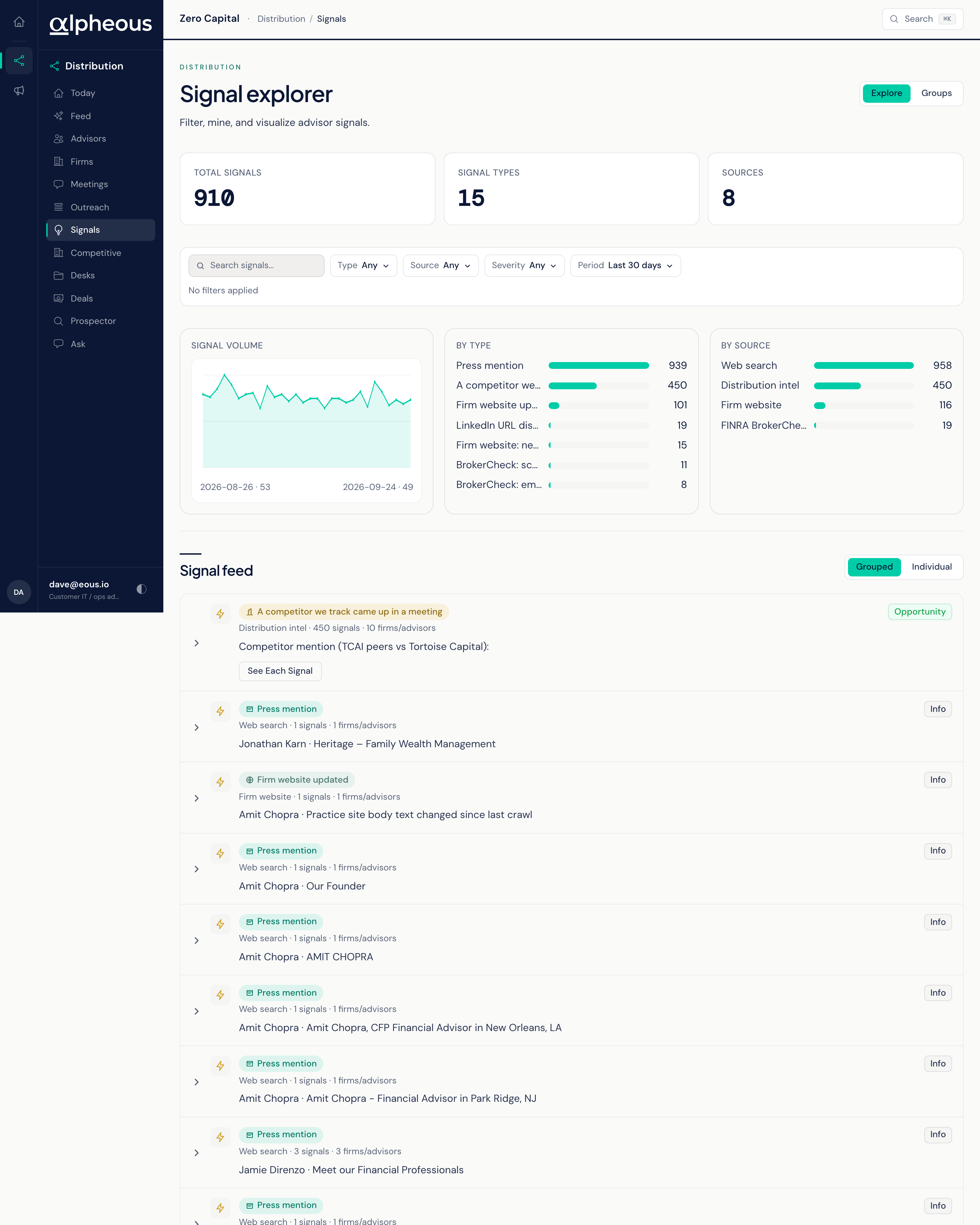980x1225 pixels.
Task: Expand the AMIT CHOPRA signal row
Action: pos(197,940)
